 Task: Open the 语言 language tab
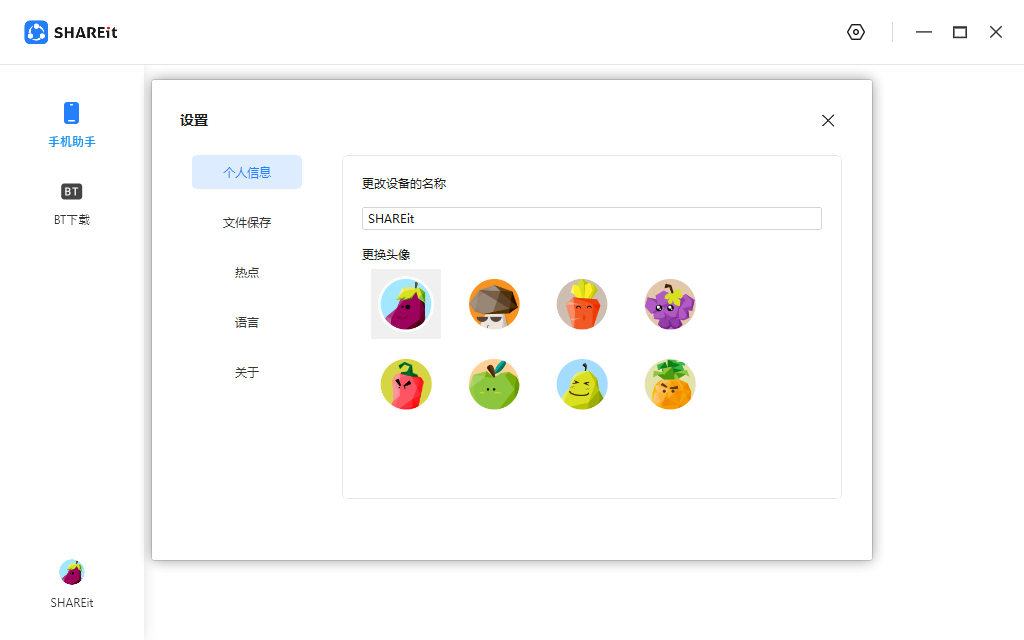247,323
